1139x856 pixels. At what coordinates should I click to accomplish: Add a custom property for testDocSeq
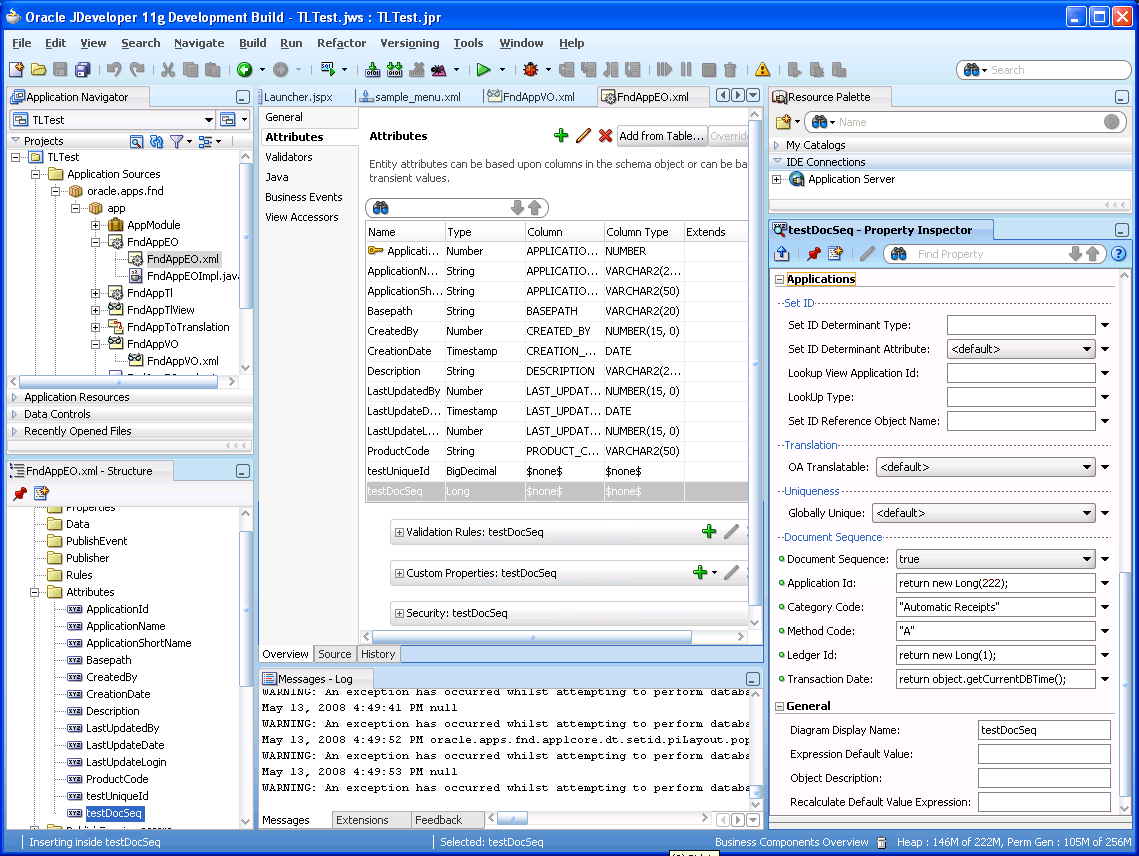pos(700,573)
